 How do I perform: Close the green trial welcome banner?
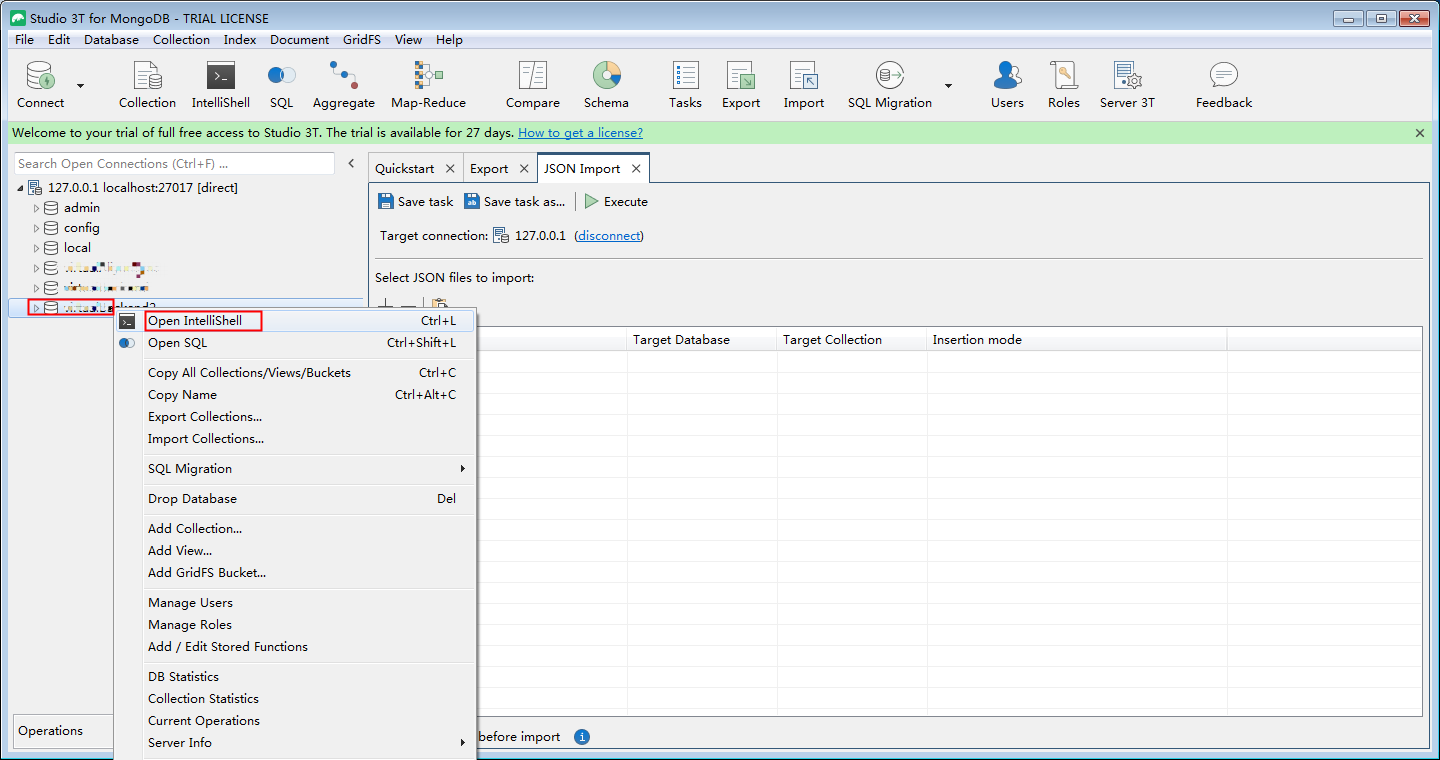point(1420,133)
